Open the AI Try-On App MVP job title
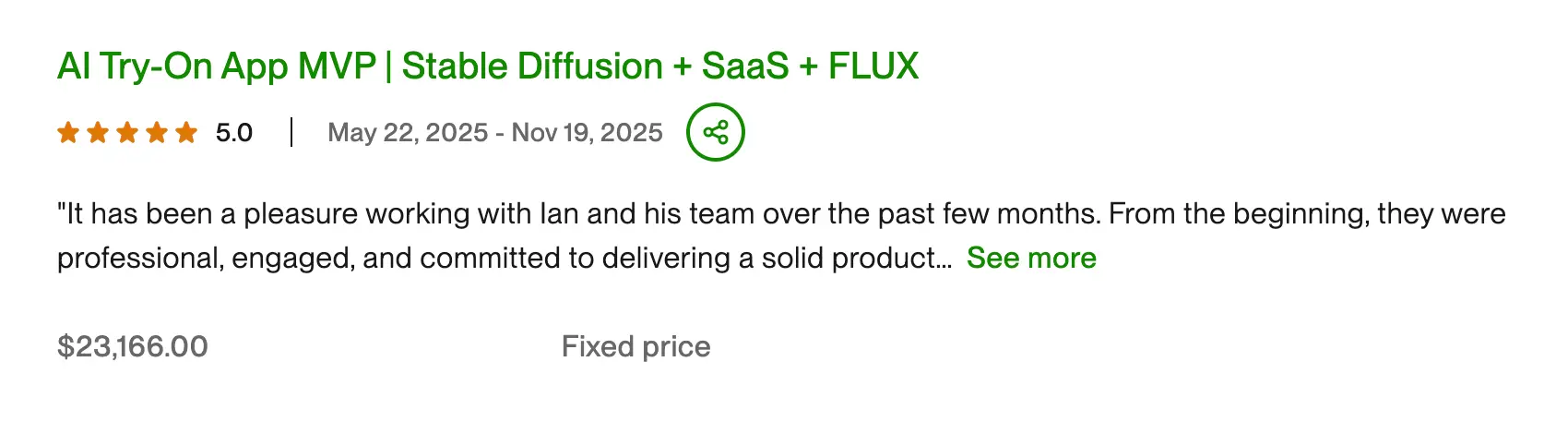Image resolution: width=1568 pixels, height=434 pixels. click(216, 66)
